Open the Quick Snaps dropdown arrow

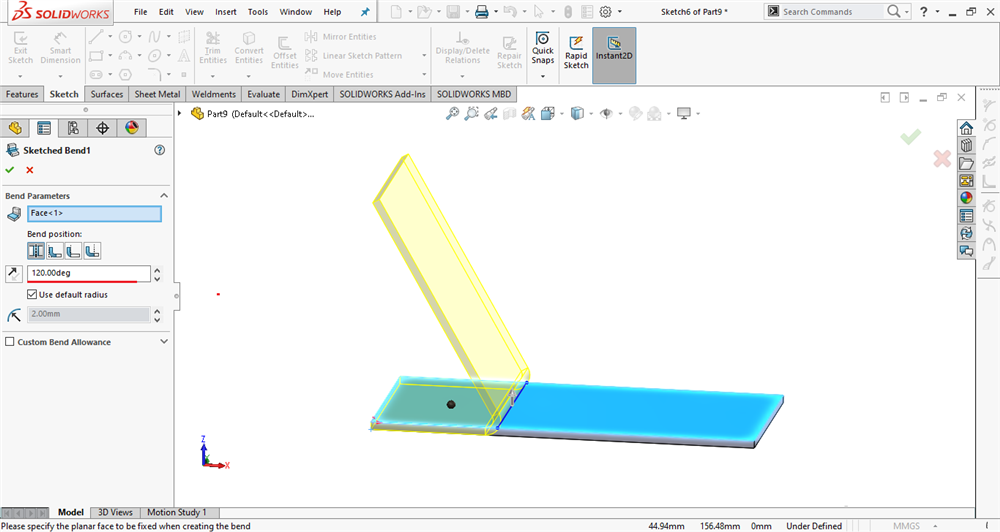543,76
